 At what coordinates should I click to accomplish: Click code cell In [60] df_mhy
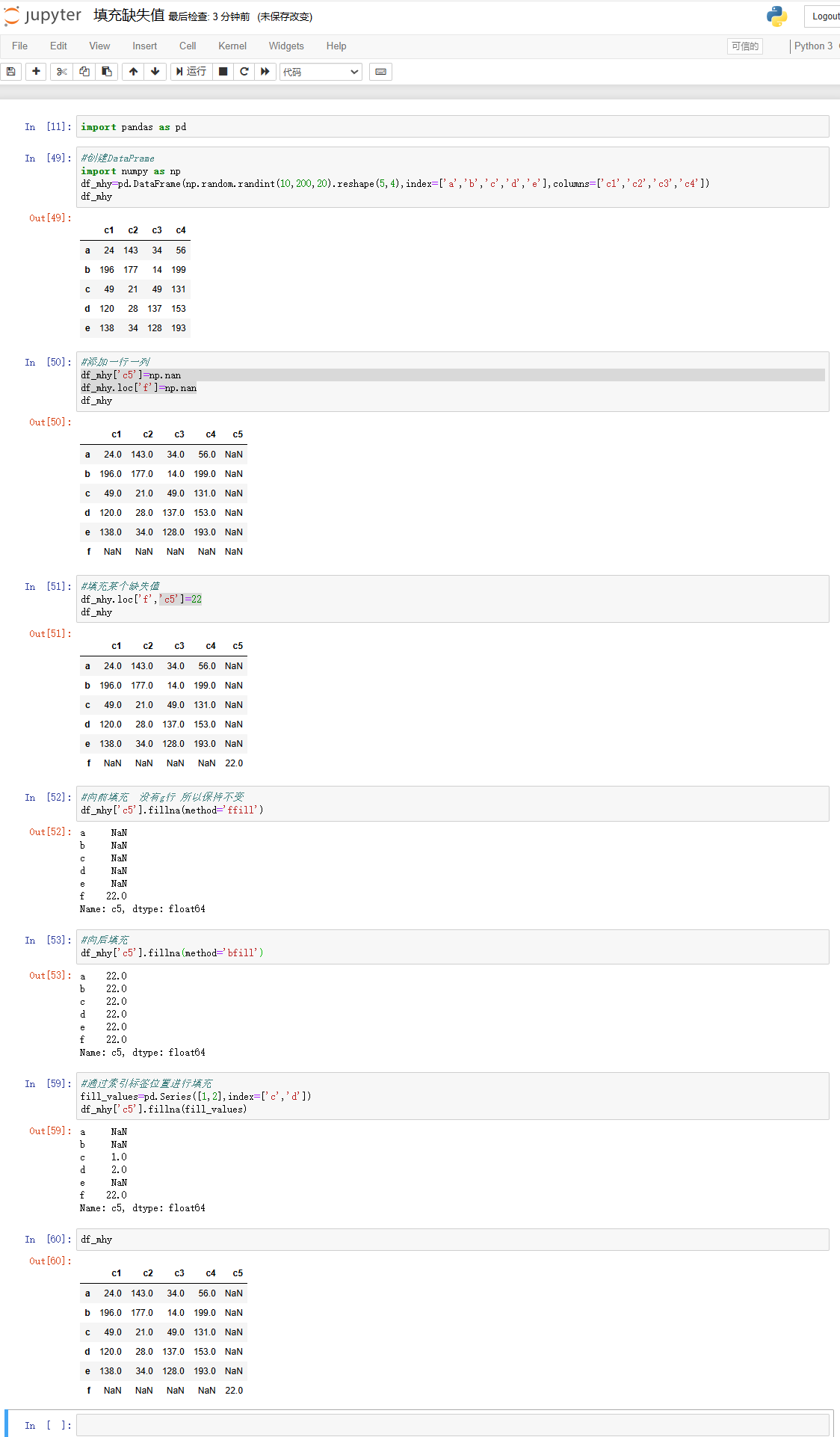[452, 1239]
